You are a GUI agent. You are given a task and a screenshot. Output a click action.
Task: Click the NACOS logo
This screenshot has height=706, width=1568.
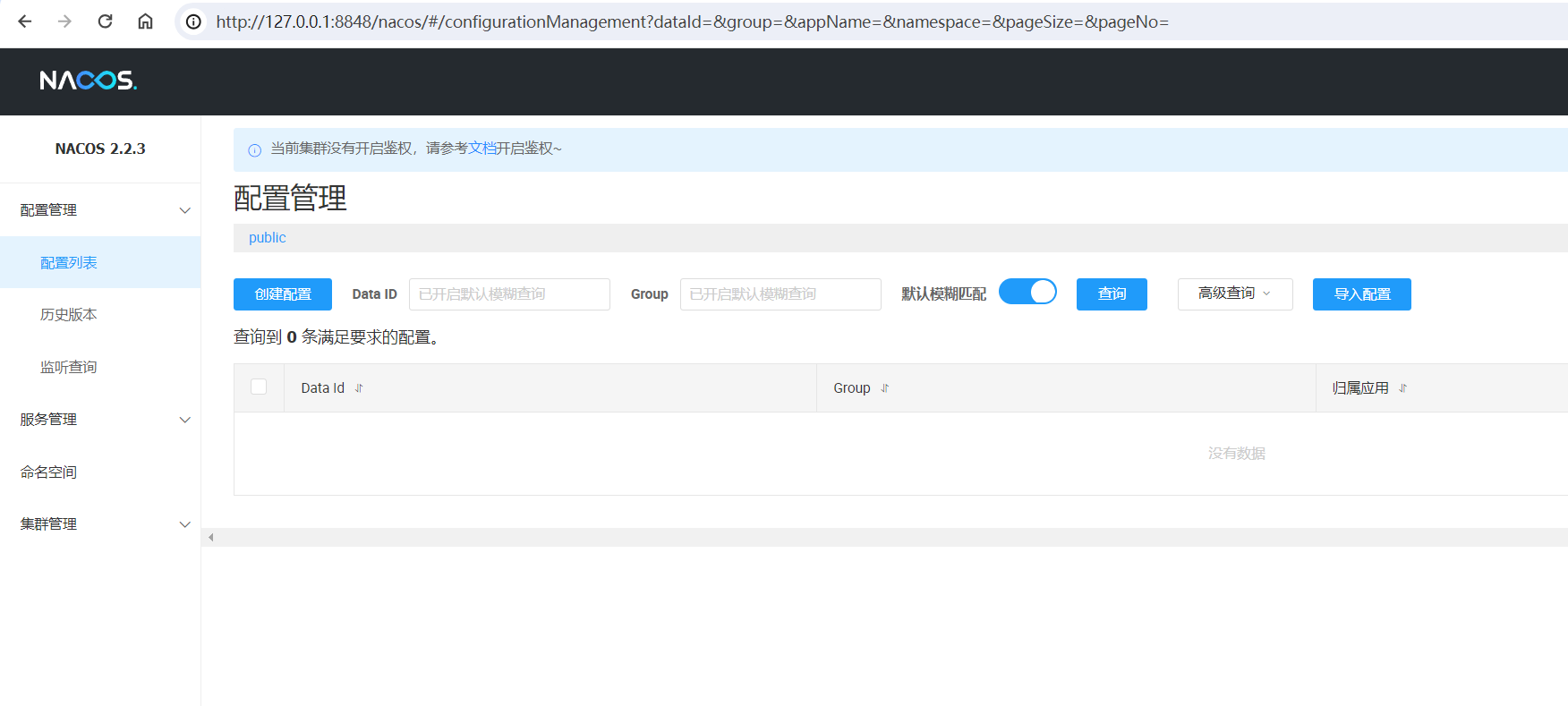point(89,81)
